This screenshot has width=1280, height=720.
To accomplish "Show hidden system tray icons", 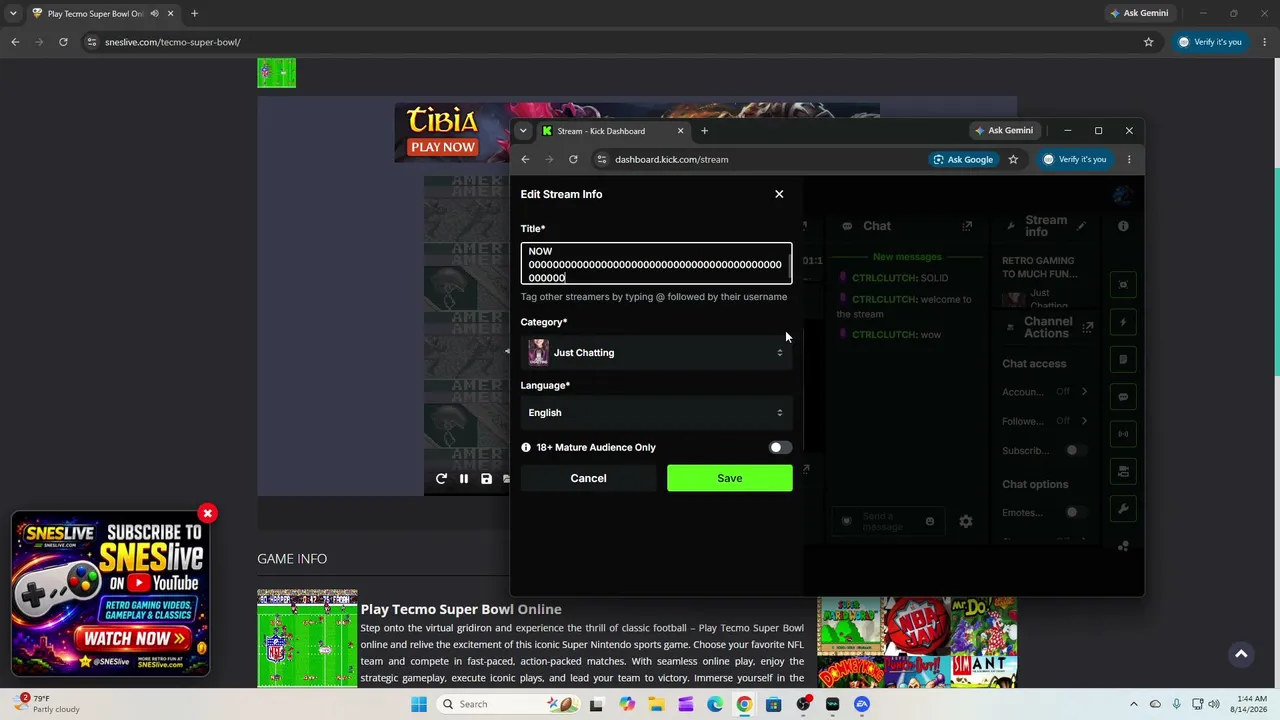I will tap(1133, 704).
